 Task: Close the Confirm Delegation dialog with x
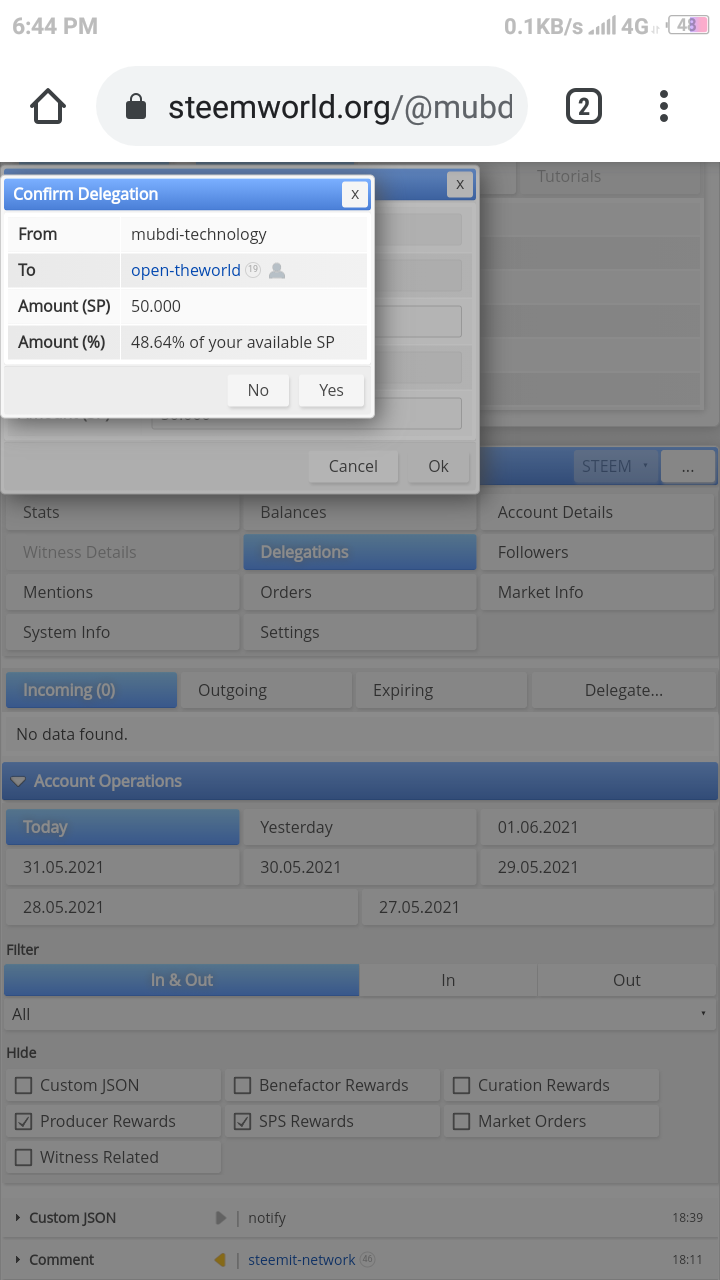coord(355,194)
